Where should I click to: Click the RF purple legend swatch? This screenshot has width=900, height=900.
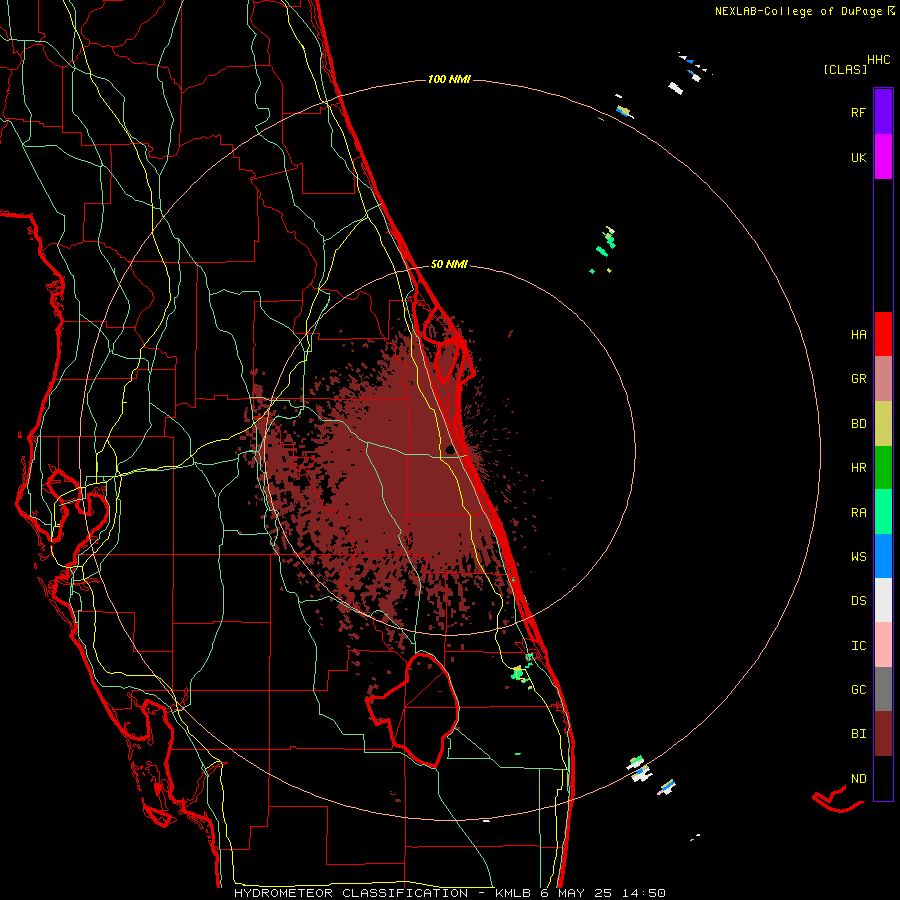pyautogui.click(x=883, y=112)
